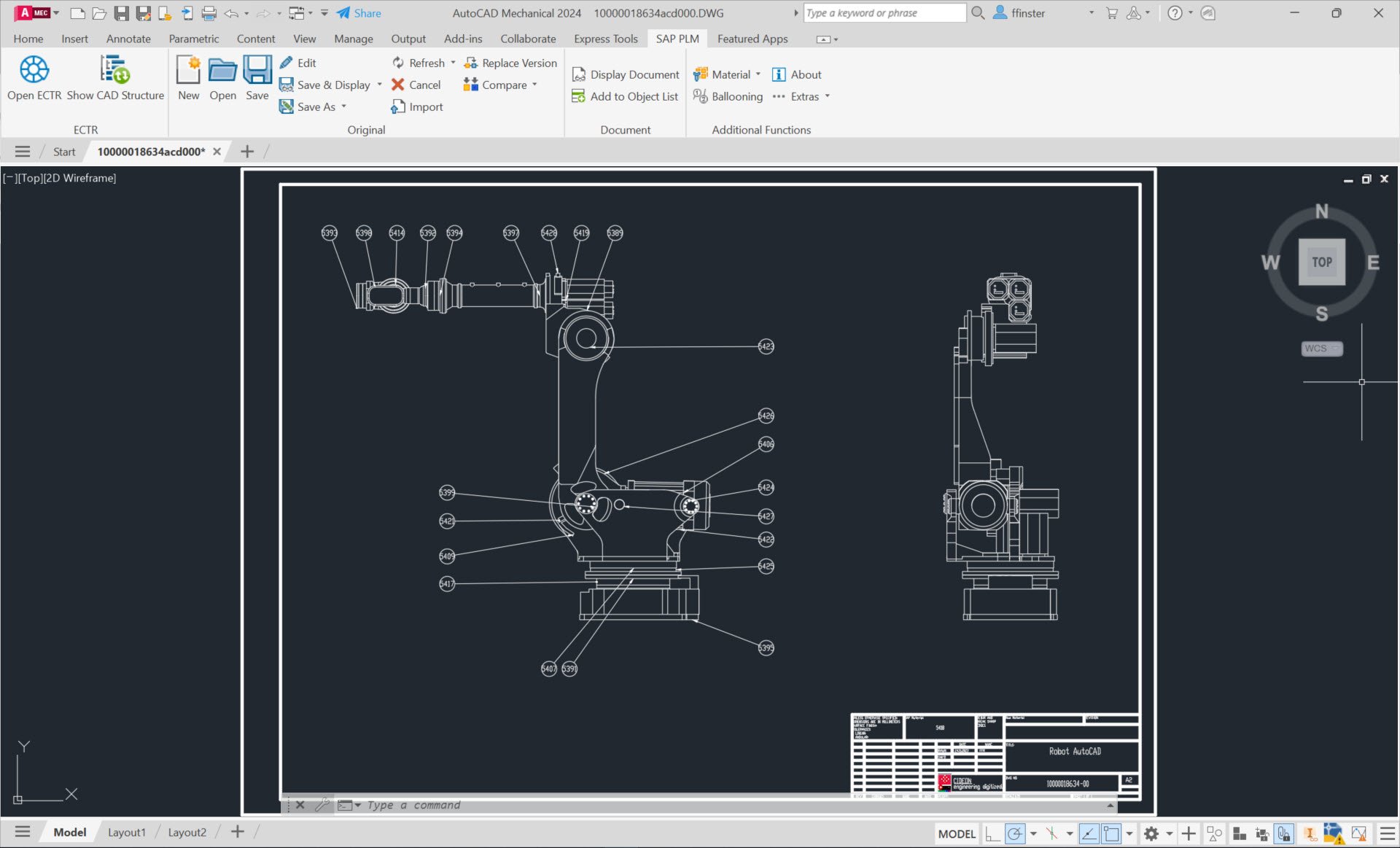Click the TOP face of the ViewCube
The height and width of the screenshot is (848, 1400).
[1321, 262]
